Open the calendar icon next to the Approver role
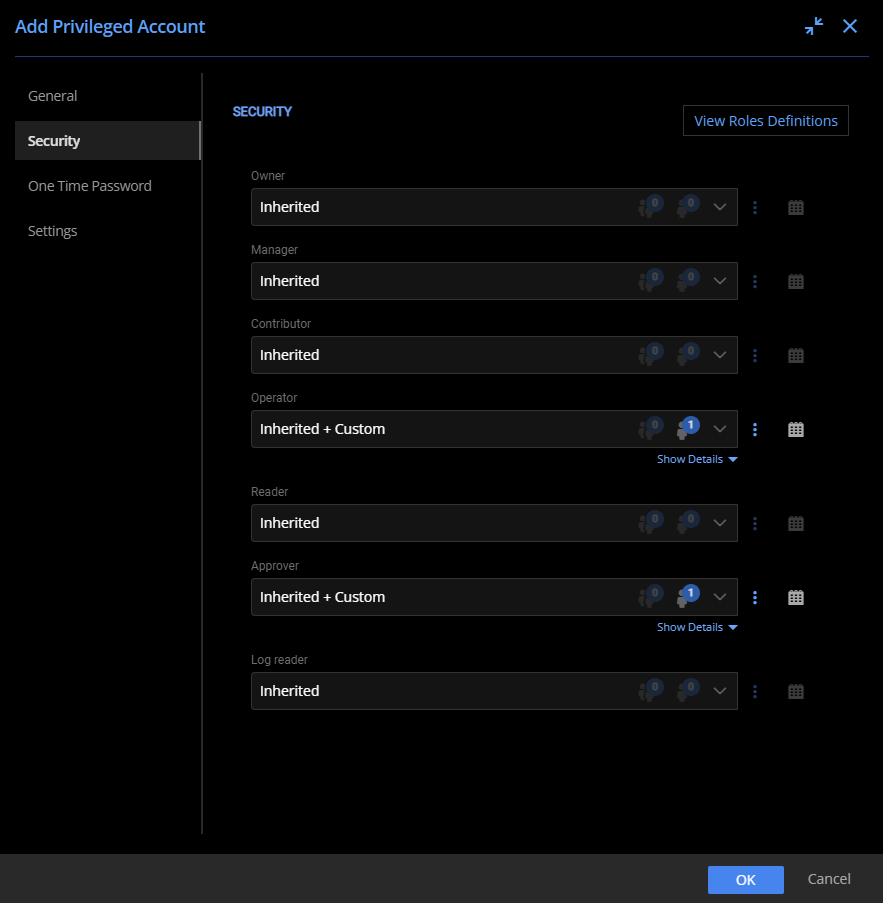883x903 pixels. point(795,597)
